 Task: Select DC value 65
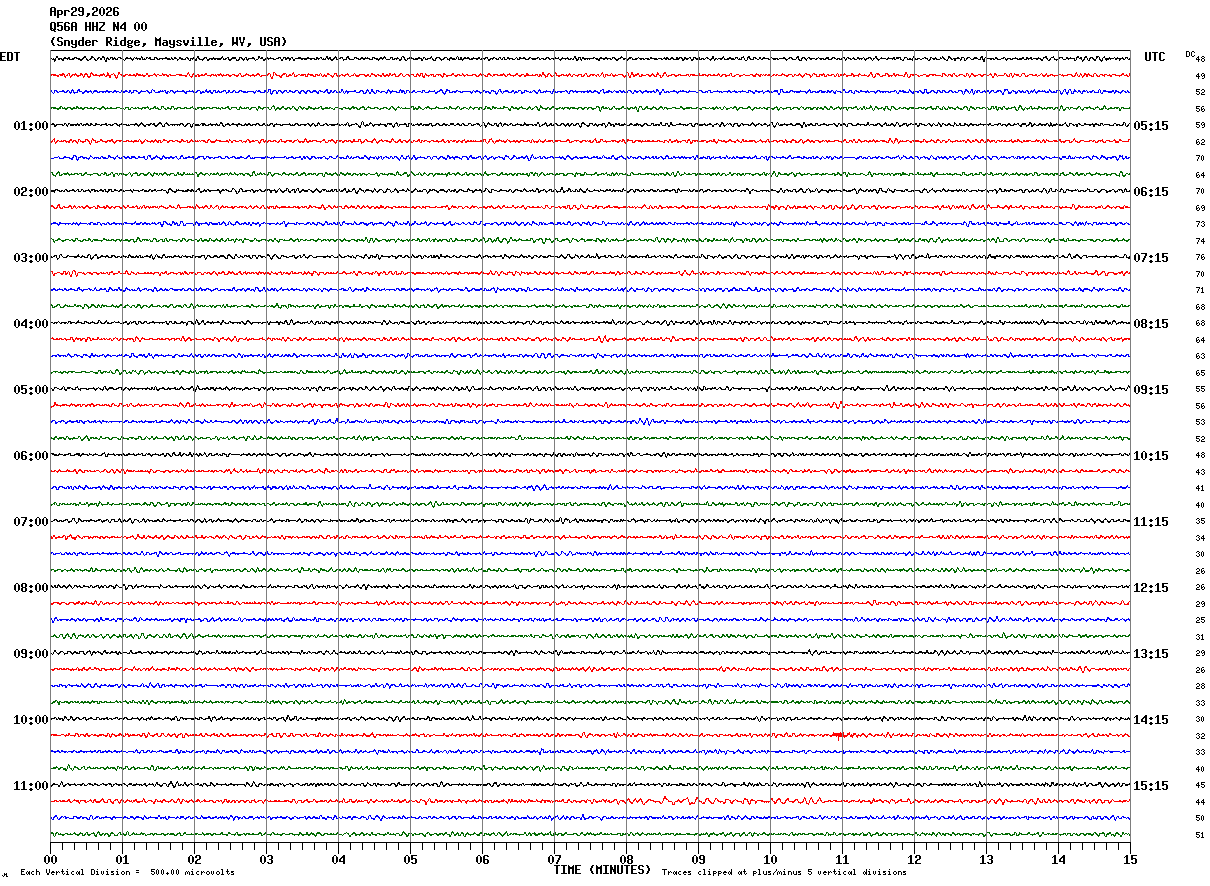pos(1200,373)
